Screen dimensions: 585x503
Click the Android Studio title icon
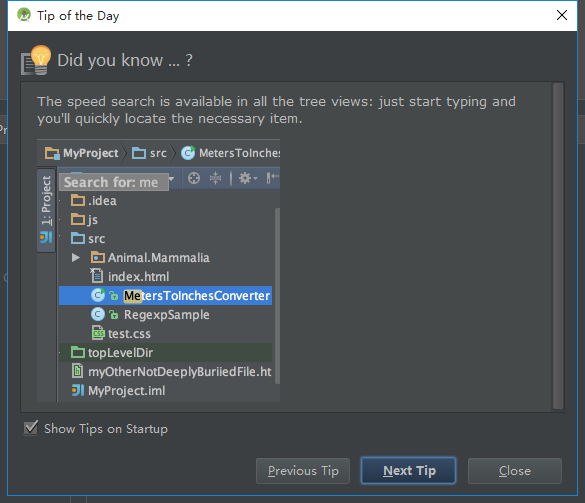coord(24,15)
